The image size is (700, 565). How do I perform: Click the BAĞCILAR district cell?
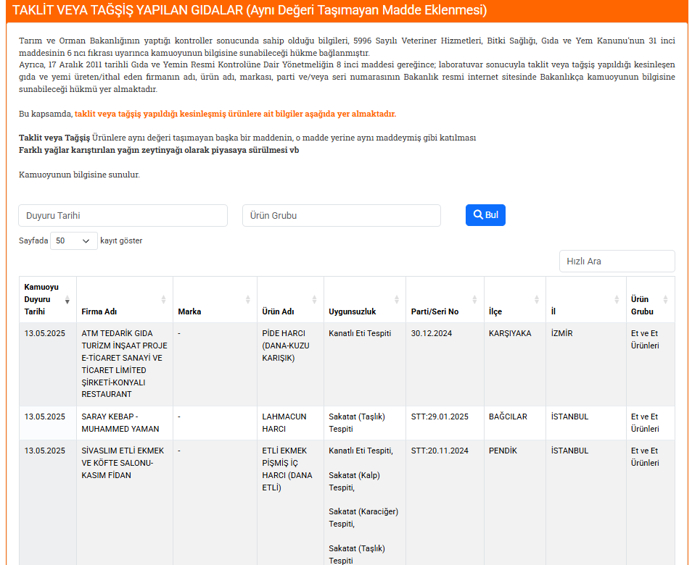(515, 423)
